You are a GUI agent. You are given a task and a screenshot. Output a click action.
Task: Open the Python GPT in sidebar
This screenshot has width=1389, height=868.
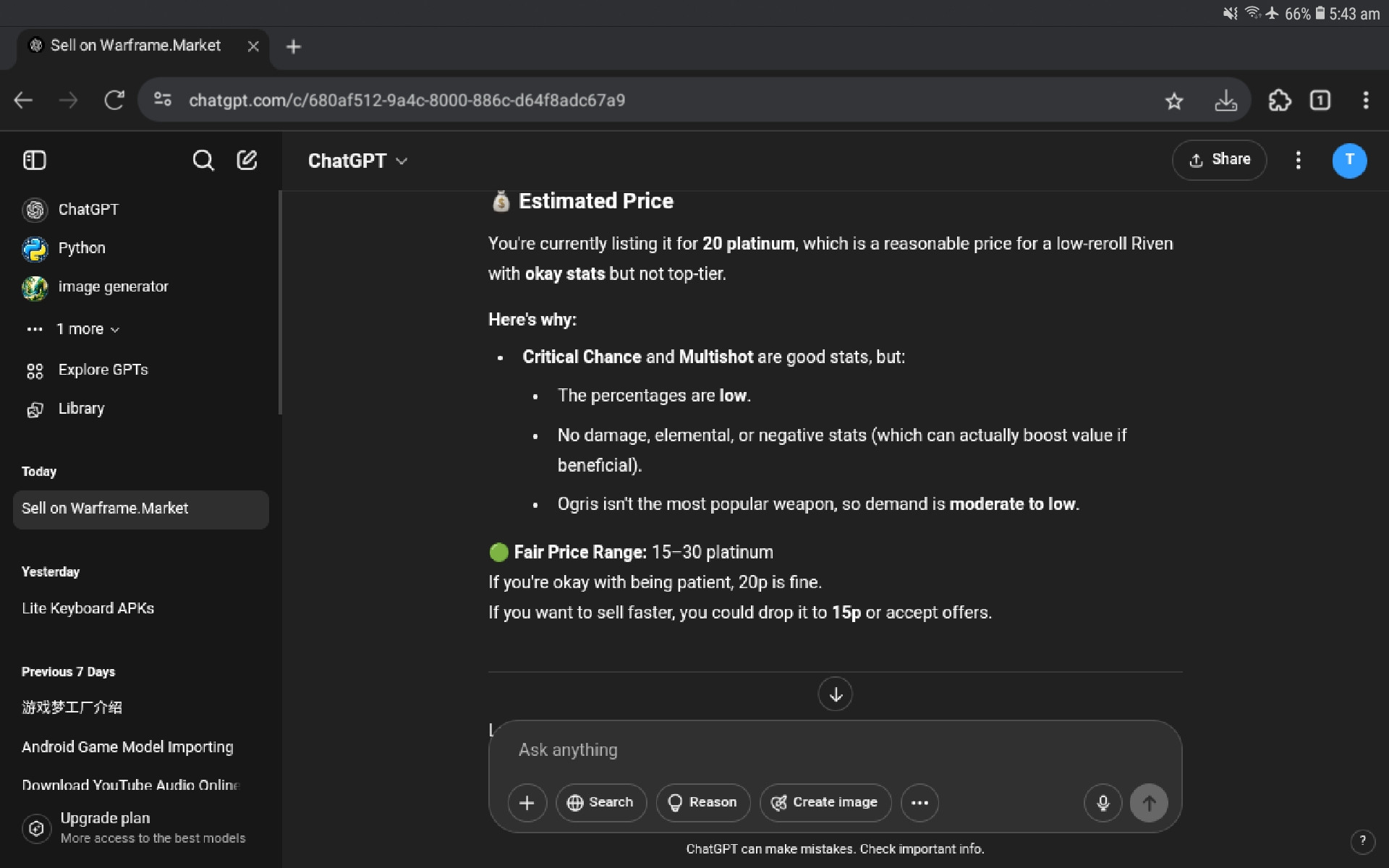pyautogui.click(x=141, y=248)
